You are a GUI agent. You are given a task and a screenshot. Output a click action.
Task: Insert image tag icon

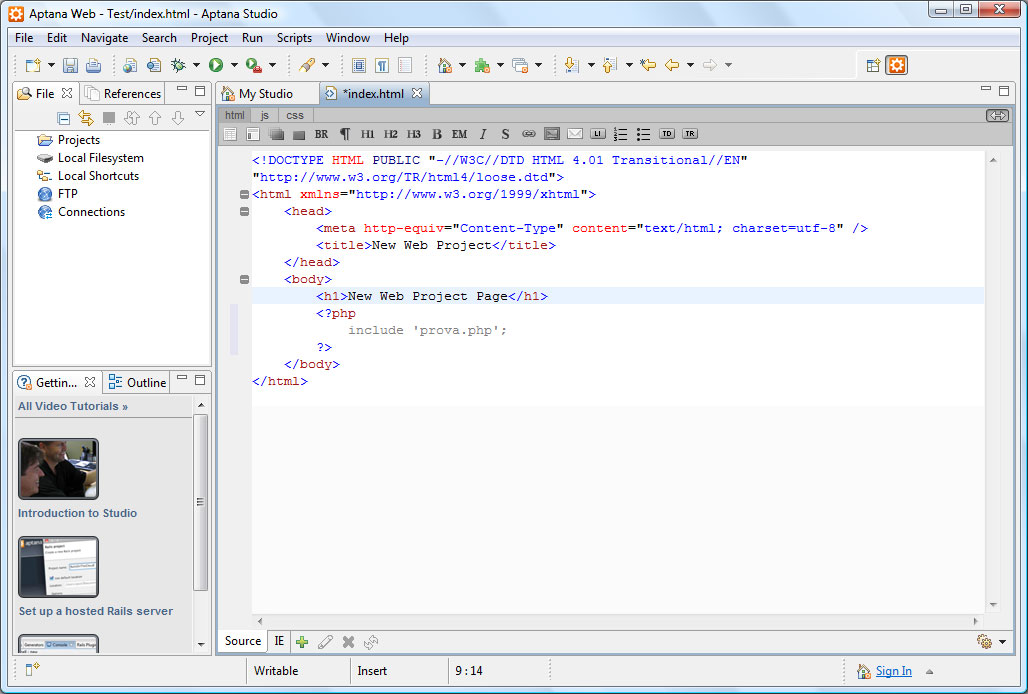point(552,134)
